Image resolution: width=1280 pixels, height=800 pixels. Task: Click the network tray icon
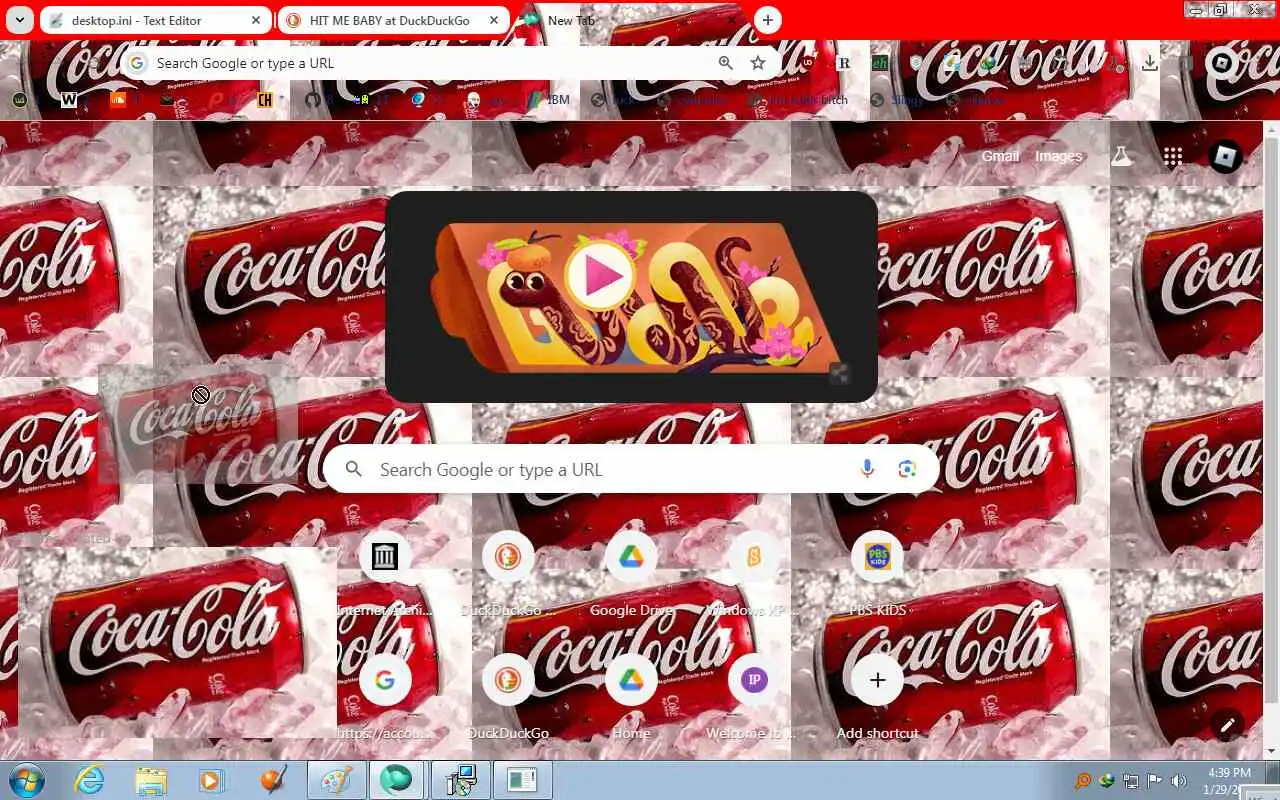pos(1131,781)
